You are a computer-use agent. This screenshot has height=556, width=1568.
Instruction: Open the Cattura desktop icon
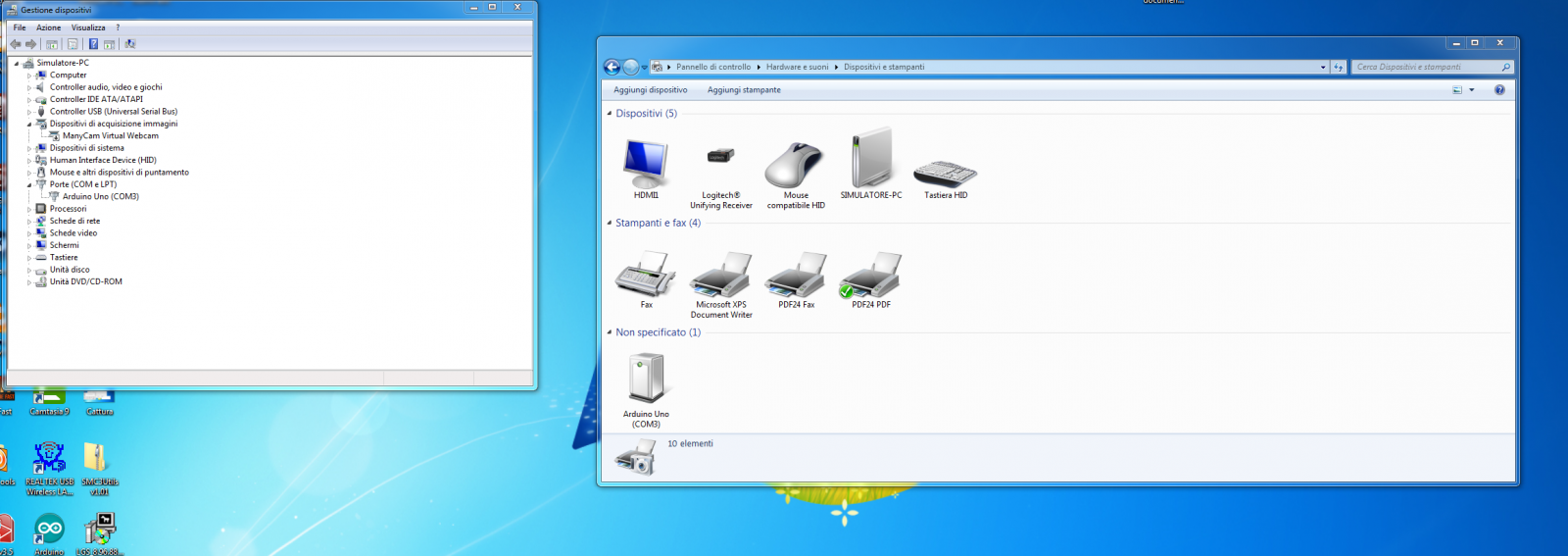(98, 396)
